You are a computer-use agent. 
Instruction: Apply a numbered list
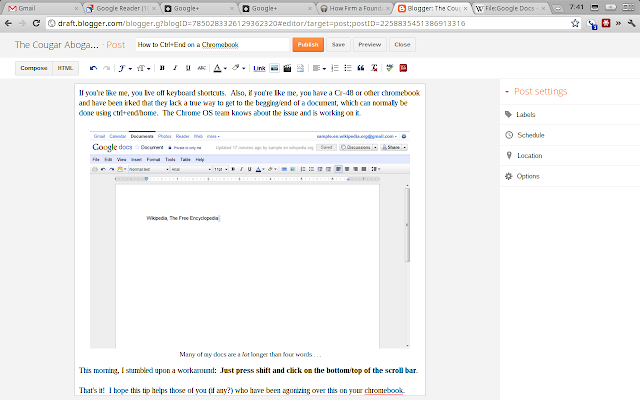tap(335, 68)
